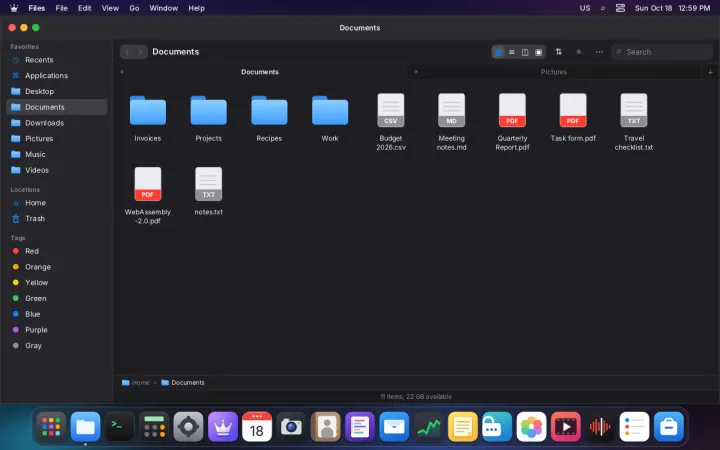Close the Pictures tab

pos(416,72)
